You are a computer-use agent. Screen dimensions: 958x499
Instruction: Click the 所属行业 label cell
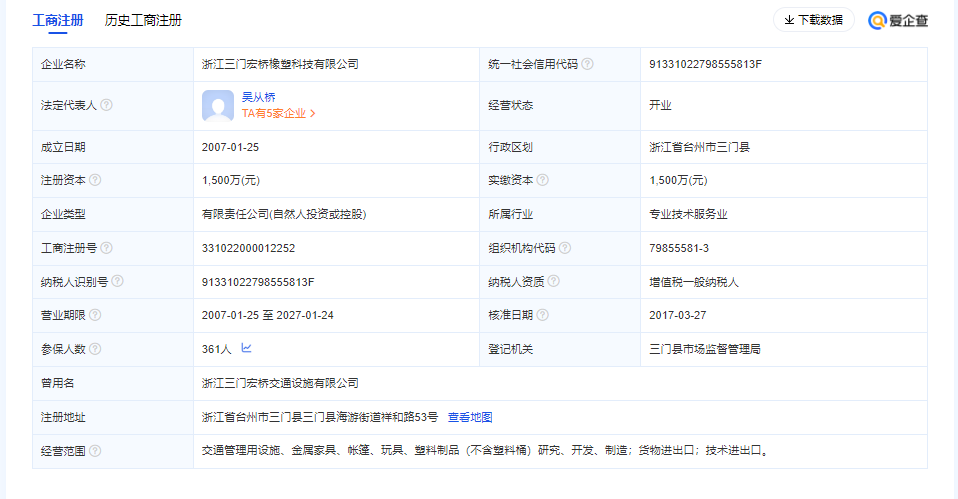coord(560,214)
